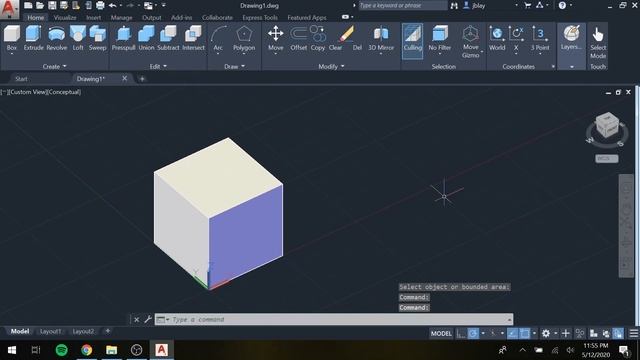
Task: Select the Move Gizmo tool
Action: tap(471, 41)
